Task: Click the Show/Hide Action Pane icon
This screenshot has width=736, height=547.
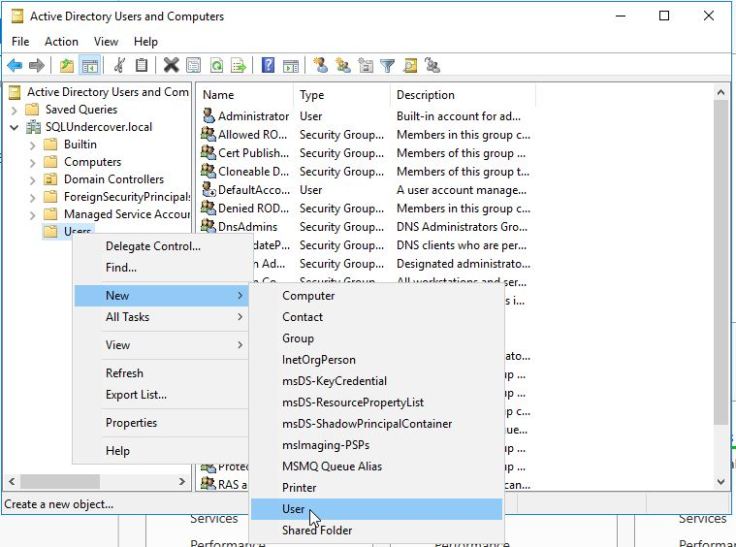Action: pos(291,65)
